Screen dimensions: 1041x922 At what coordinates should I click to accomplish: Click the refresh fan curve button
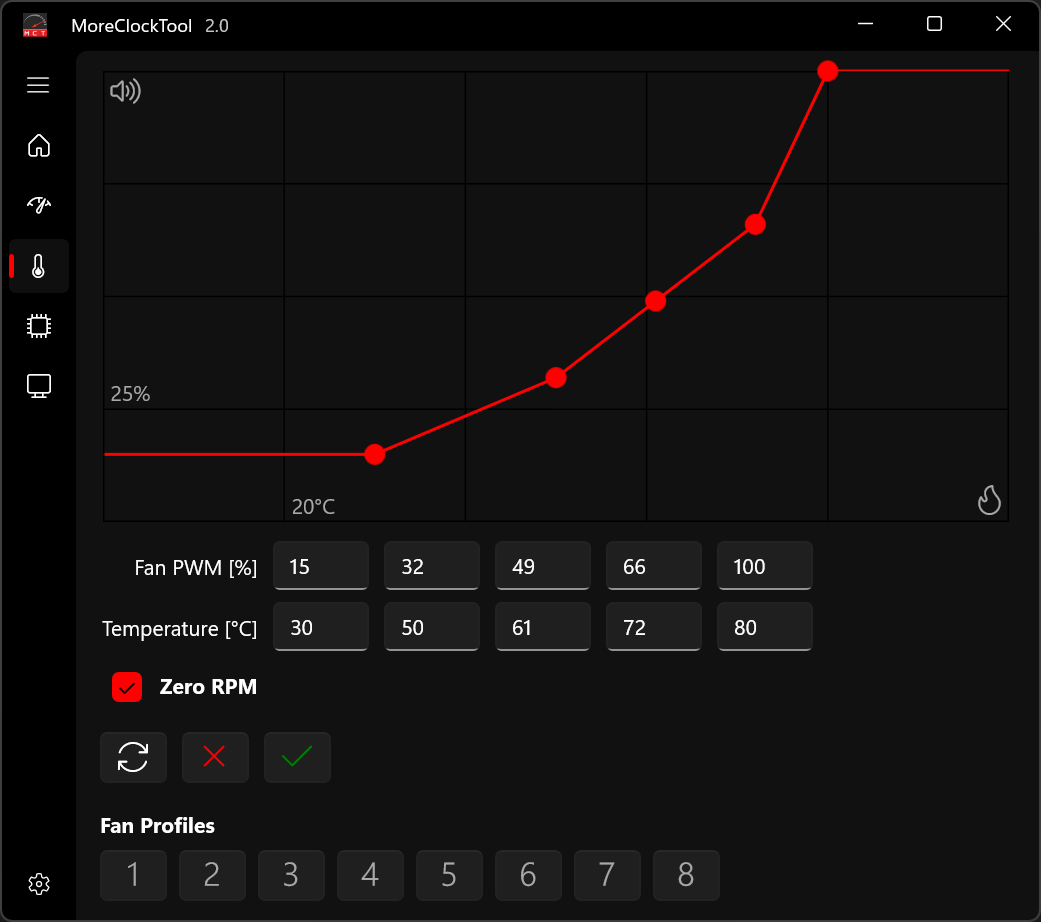[x=133, y=757]
